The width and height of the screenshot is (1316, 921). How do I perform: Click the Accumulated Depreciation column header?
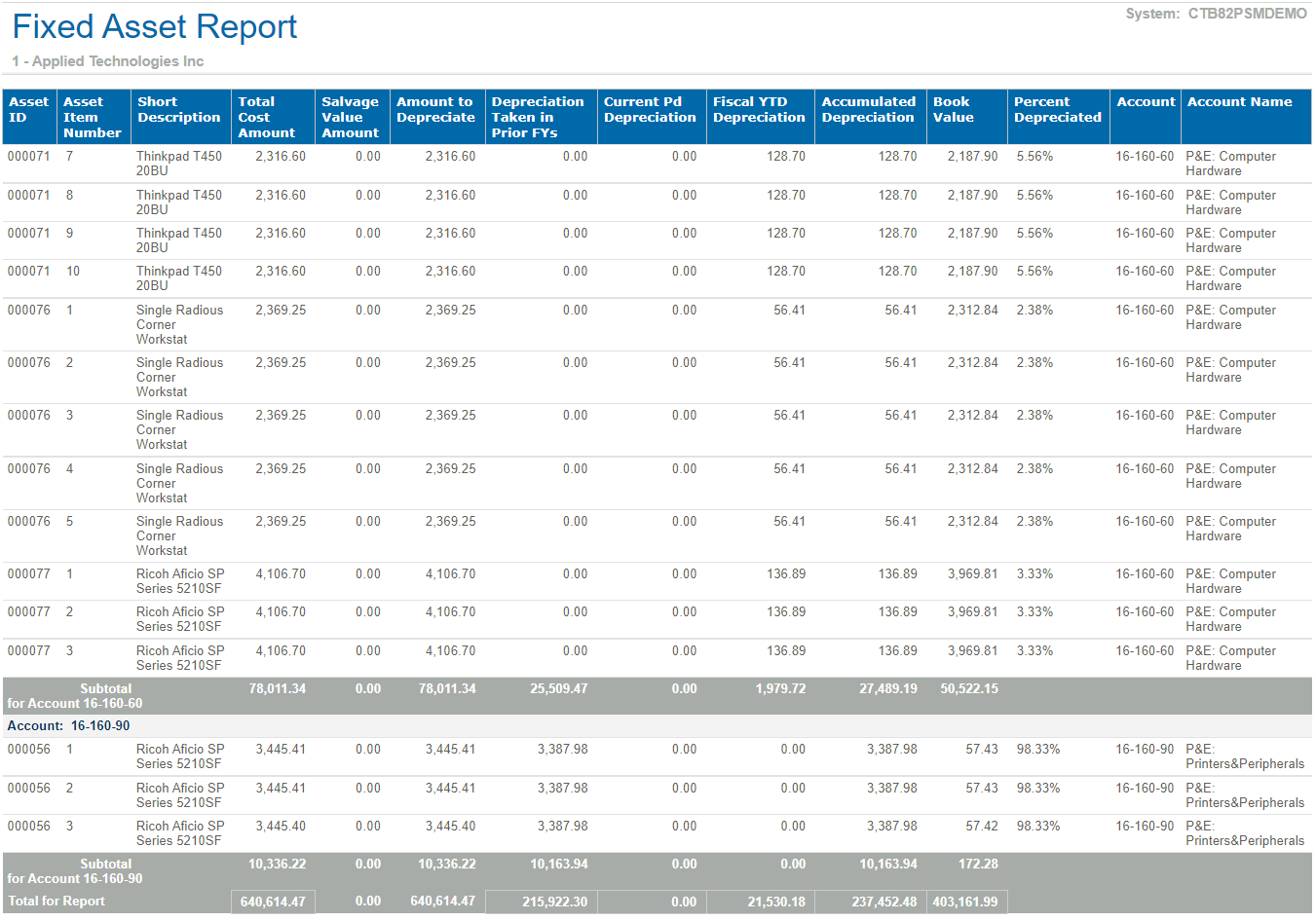[868, 110]
